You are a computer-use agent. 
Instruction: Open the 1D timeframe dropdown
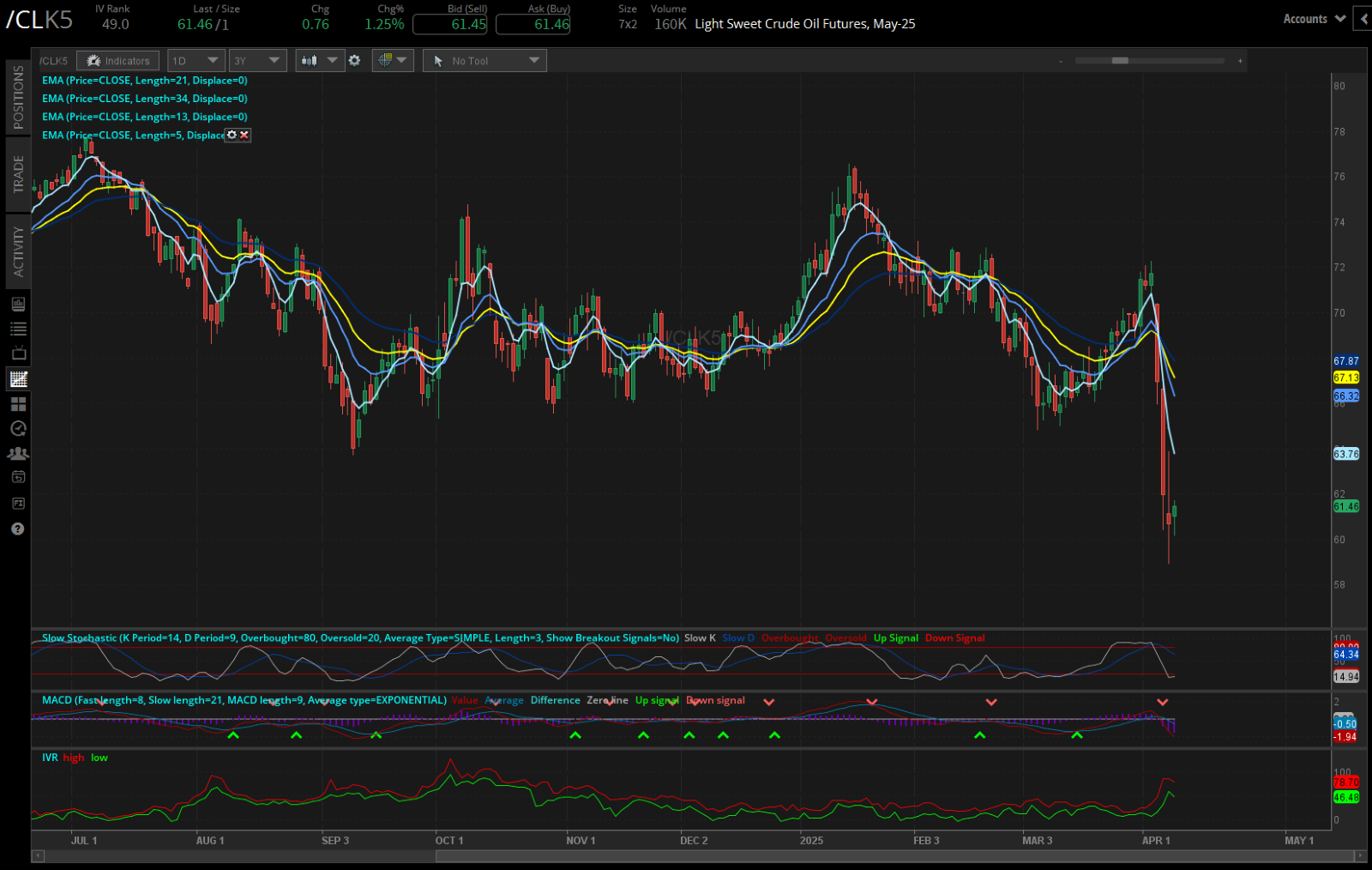pyautogui.click(x=196, y=60)
